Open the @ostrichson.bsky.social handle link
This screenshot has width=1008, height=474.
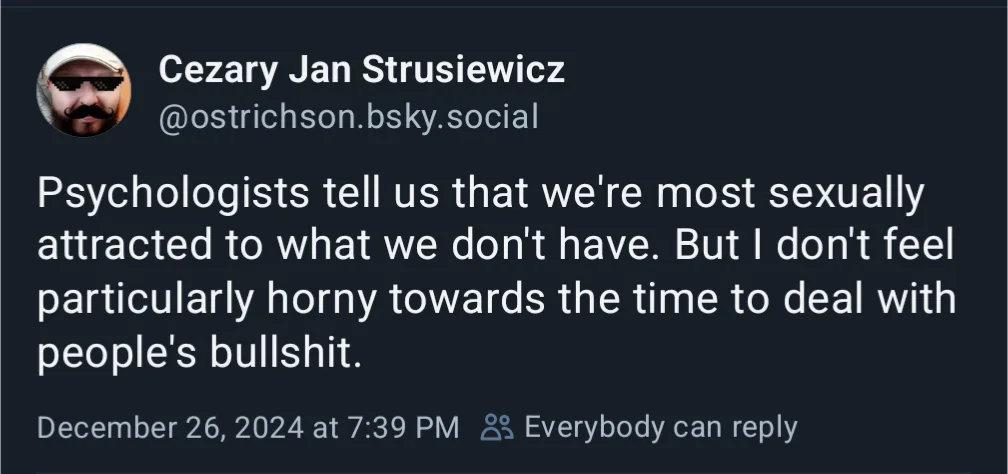tap(348, 117)
